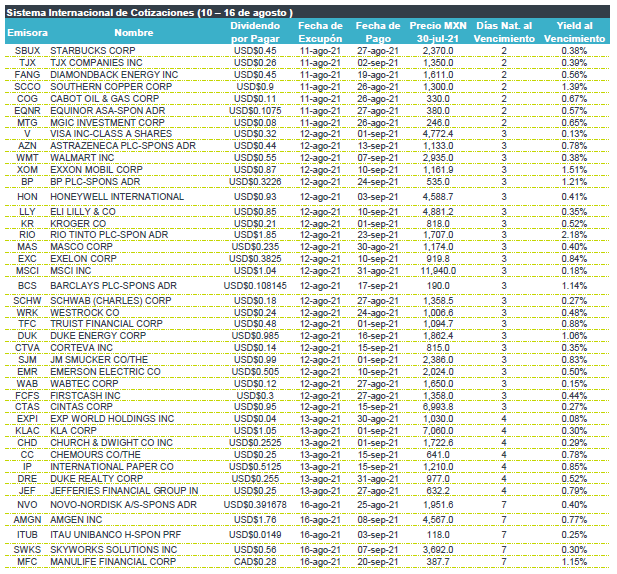Click the USD$0.9 dividend value

[x=255, y=87]
